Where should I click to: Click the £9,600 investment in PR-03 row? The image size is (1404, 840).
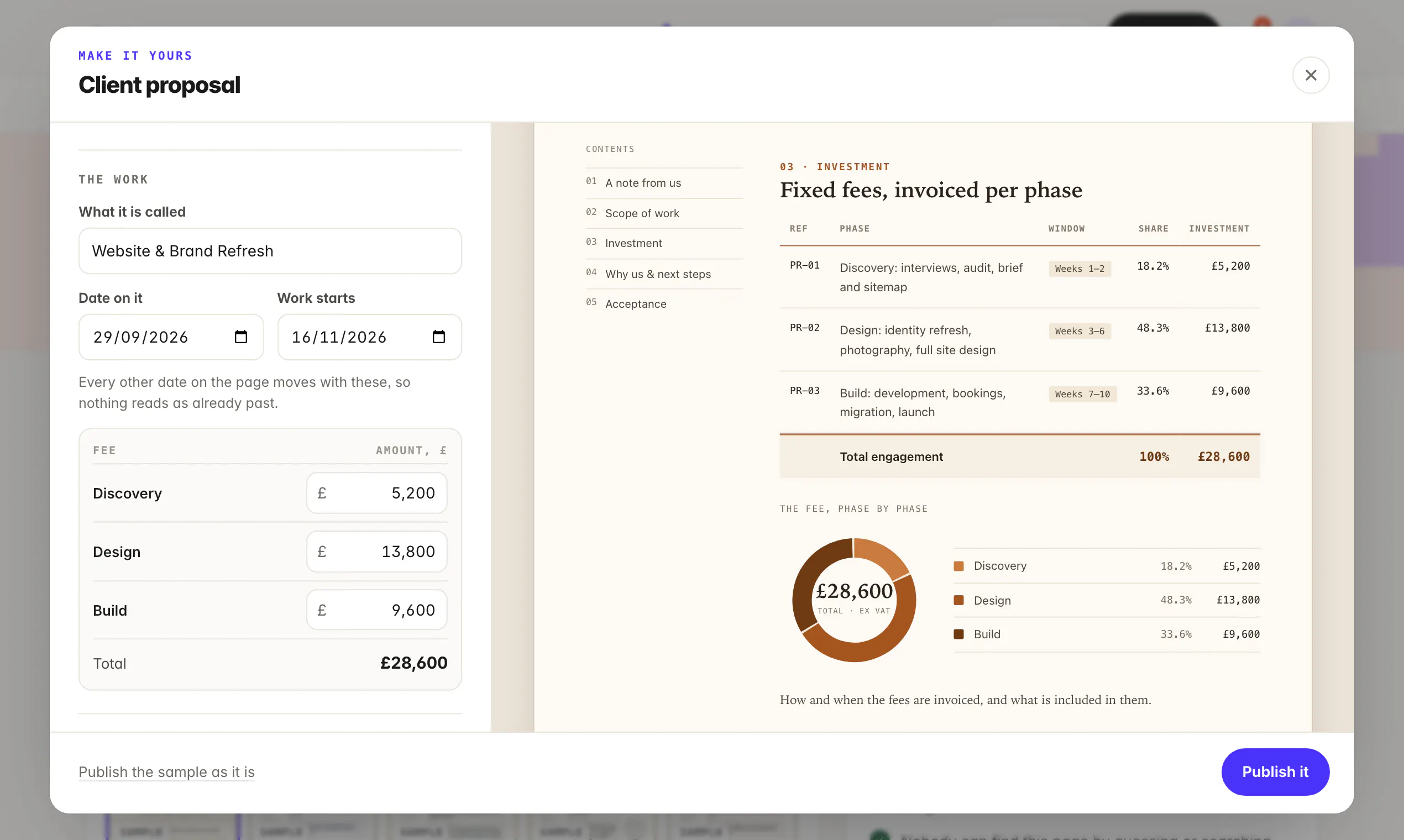(1230, 391)
